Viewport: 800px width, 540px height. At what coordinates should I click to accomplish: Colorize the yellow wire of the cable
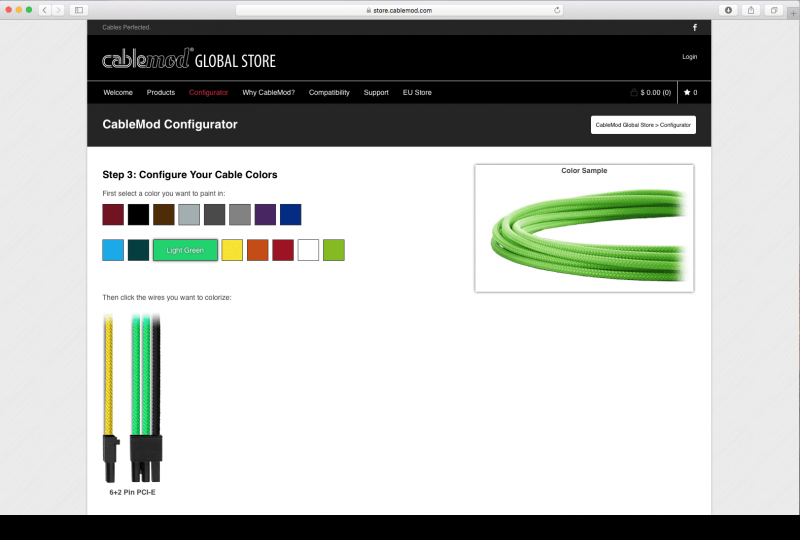[x=108, y=375]
